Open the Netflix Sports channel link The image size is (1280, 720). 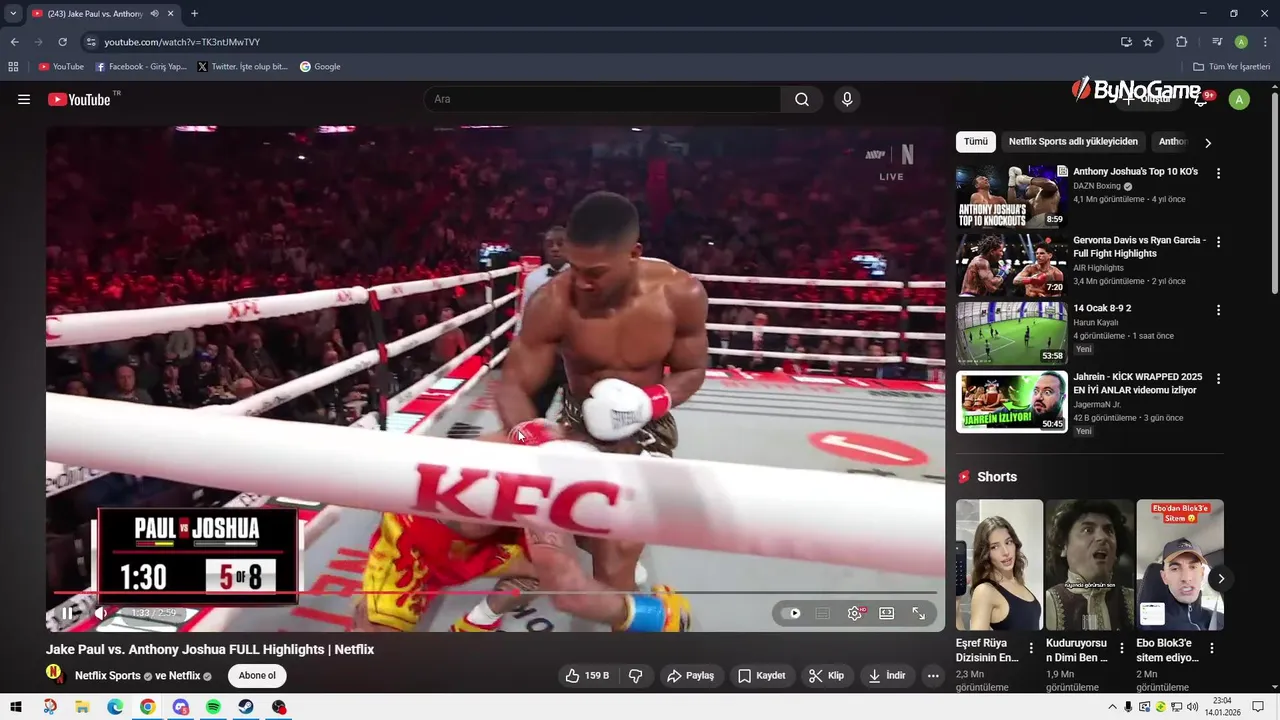pyautogui.click(x=108, y=676)
